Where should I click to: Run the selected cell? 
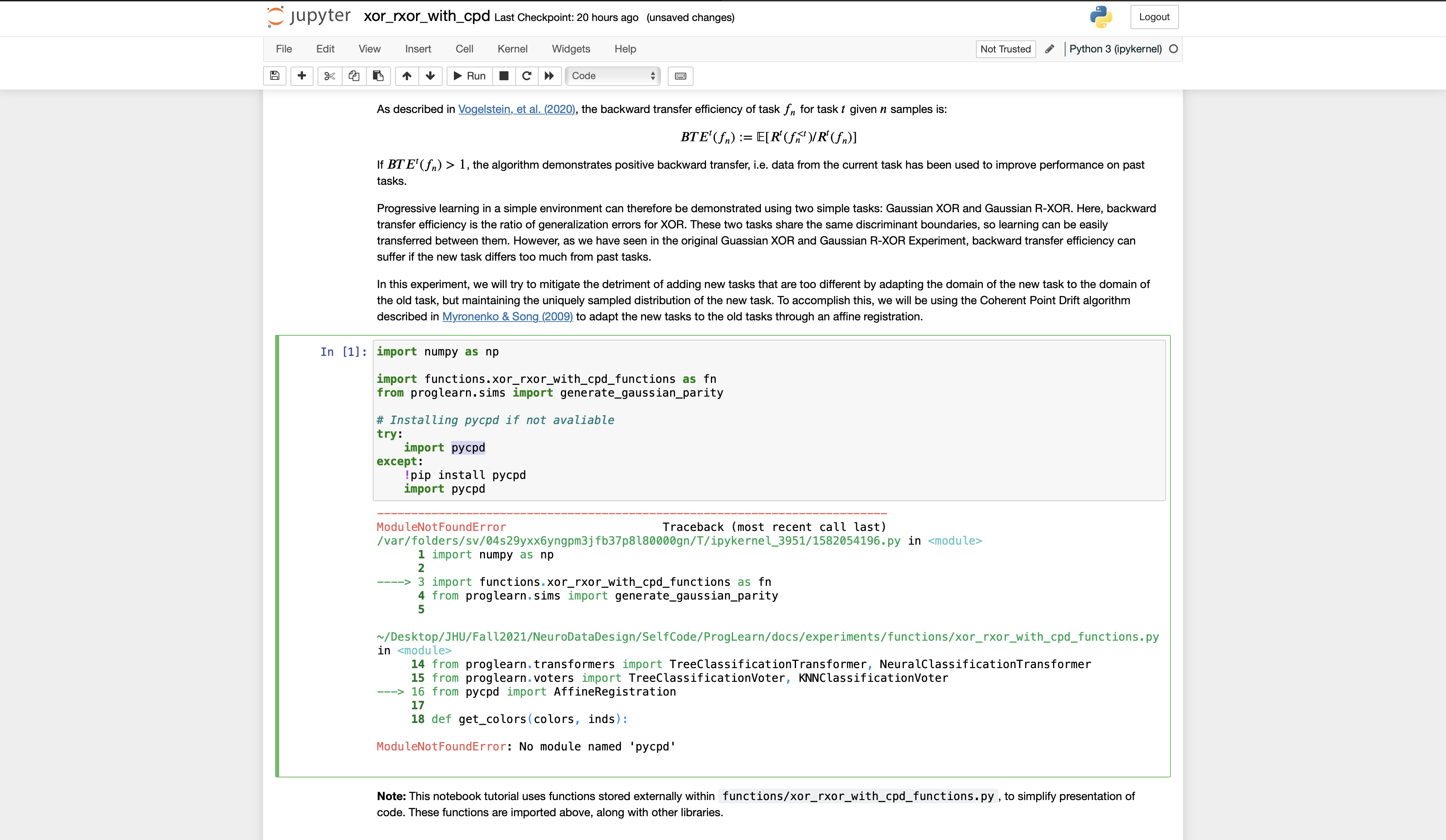tap(469, 76)
